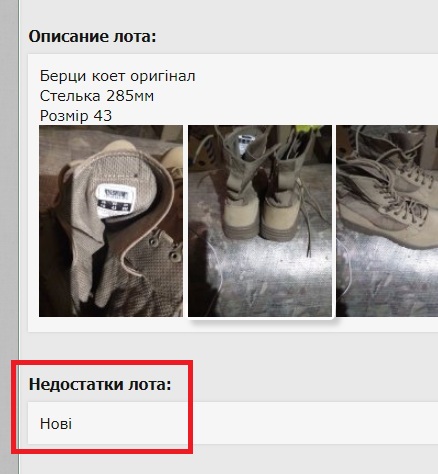Click the "Описание лота:" heading
The height and width of the screenshot is (474, 438).
point(92,36)
